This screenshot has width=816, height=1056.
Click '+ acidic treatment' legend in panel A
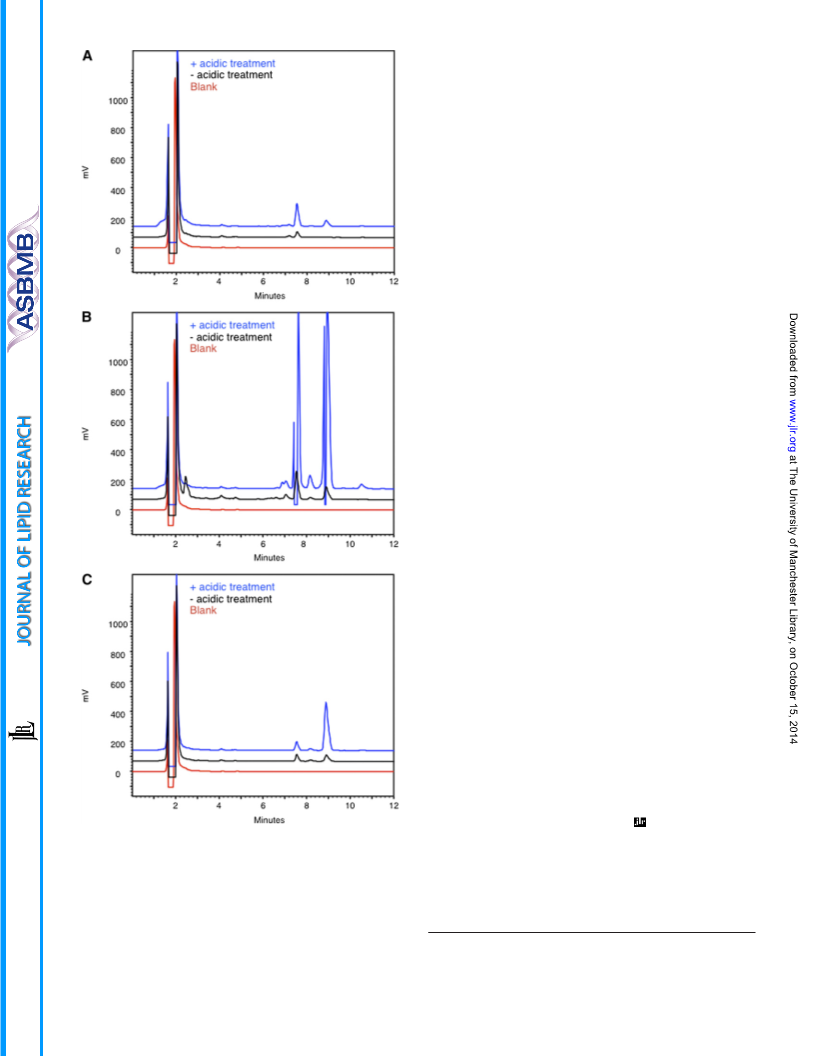pyautogui.click(x=233, y=63)
